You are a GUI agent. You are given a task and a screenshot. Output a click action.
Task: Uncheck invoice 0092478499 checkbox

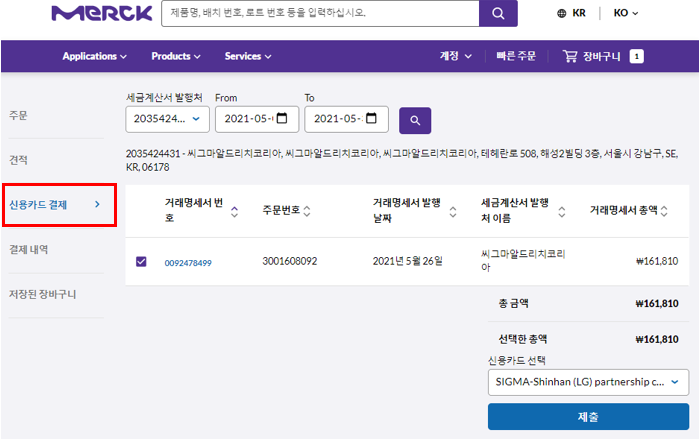tap(141, 262)
